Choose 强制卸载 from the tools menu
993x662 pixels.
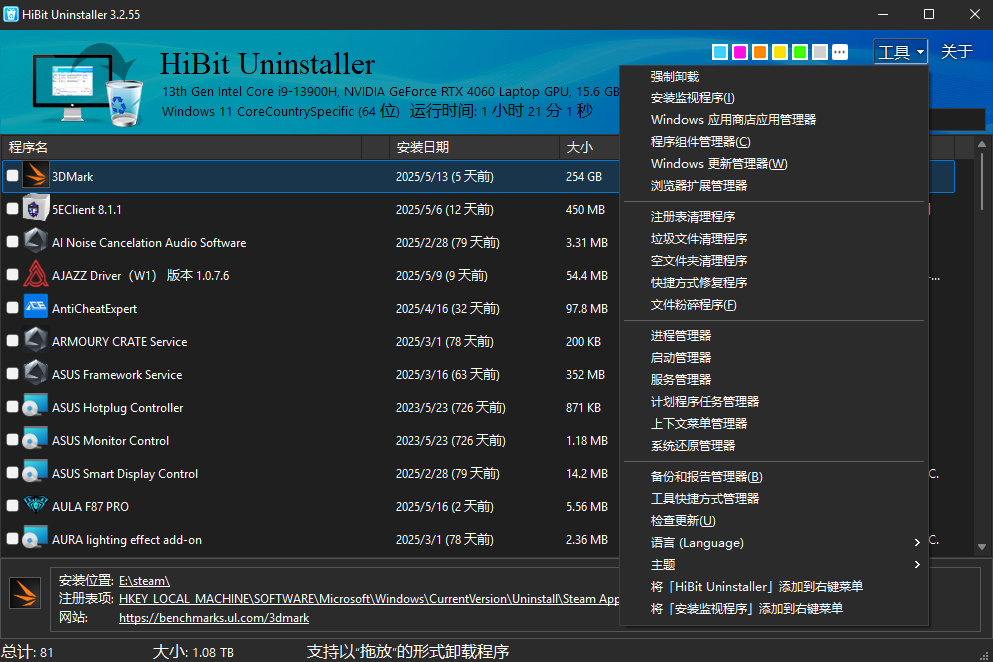(x=773, y=77)
